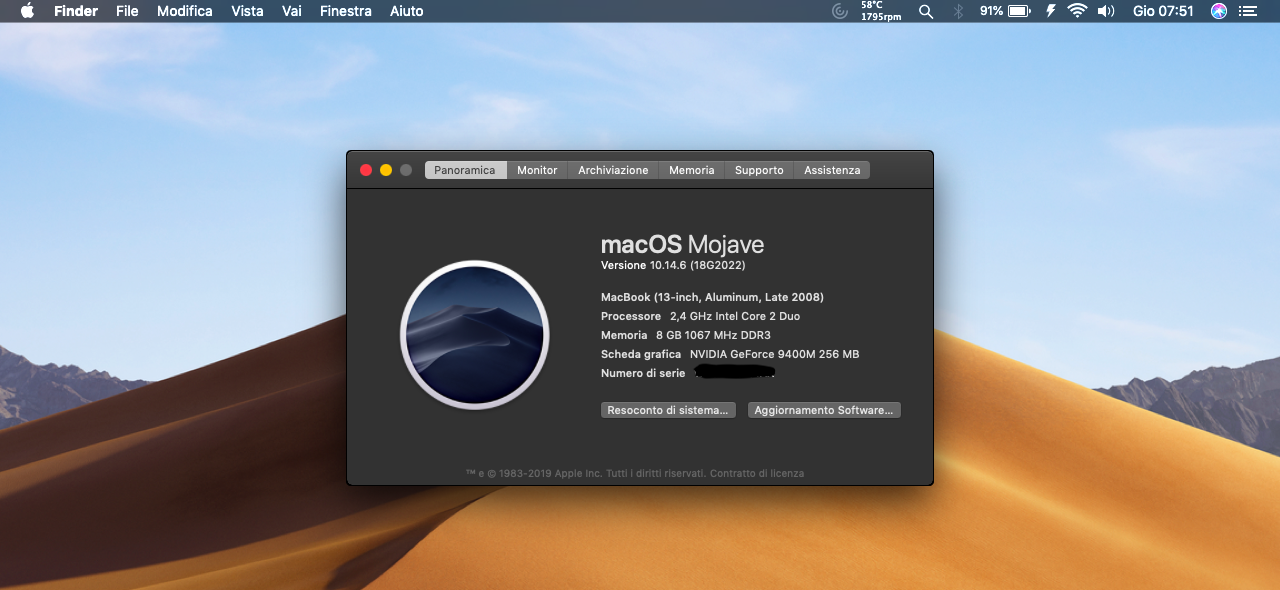Minimize the window with the yellow button

click(386, 170)
